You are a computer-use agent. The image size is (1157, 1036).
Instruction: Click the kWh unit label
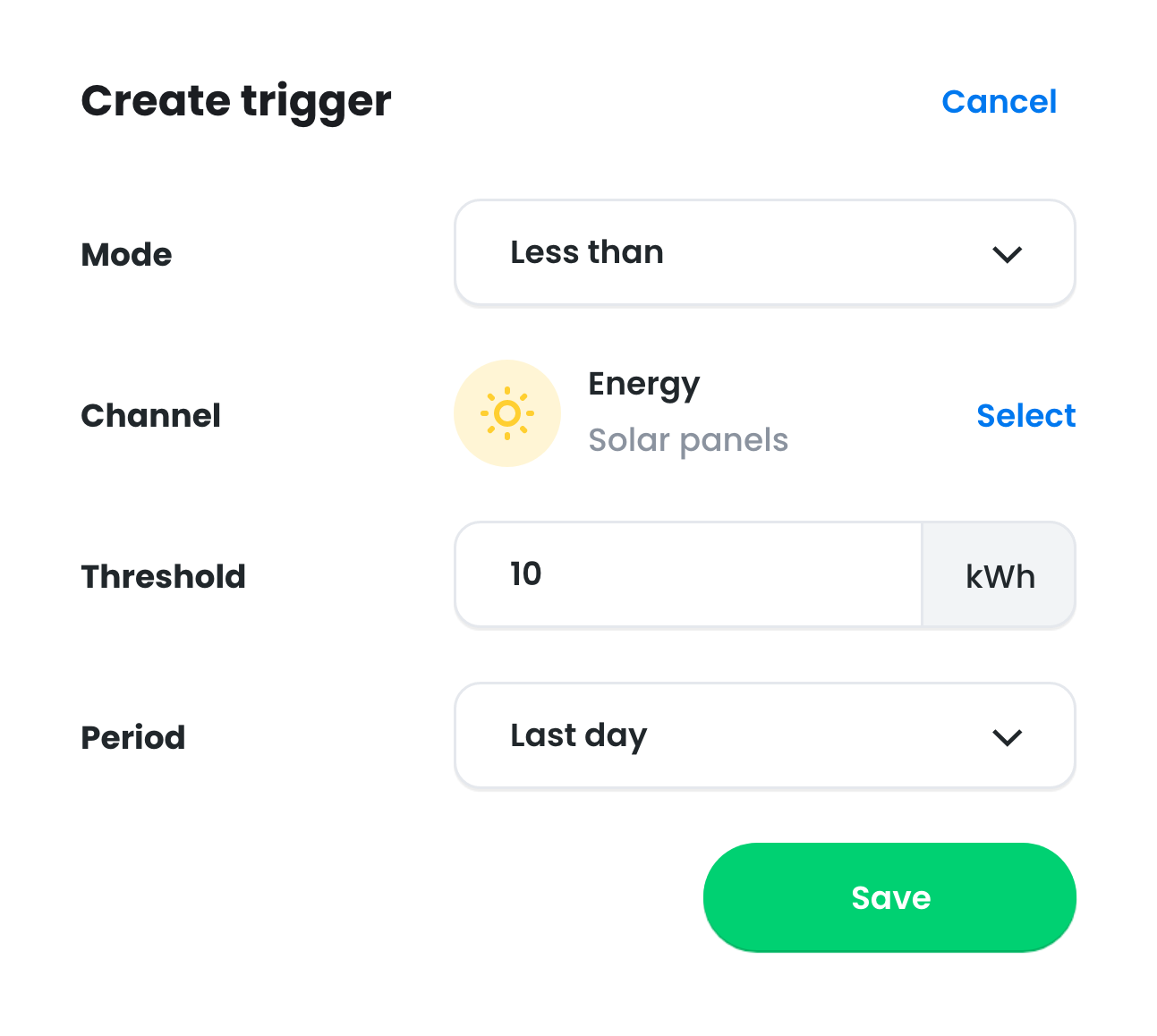(x=999, y=576)
